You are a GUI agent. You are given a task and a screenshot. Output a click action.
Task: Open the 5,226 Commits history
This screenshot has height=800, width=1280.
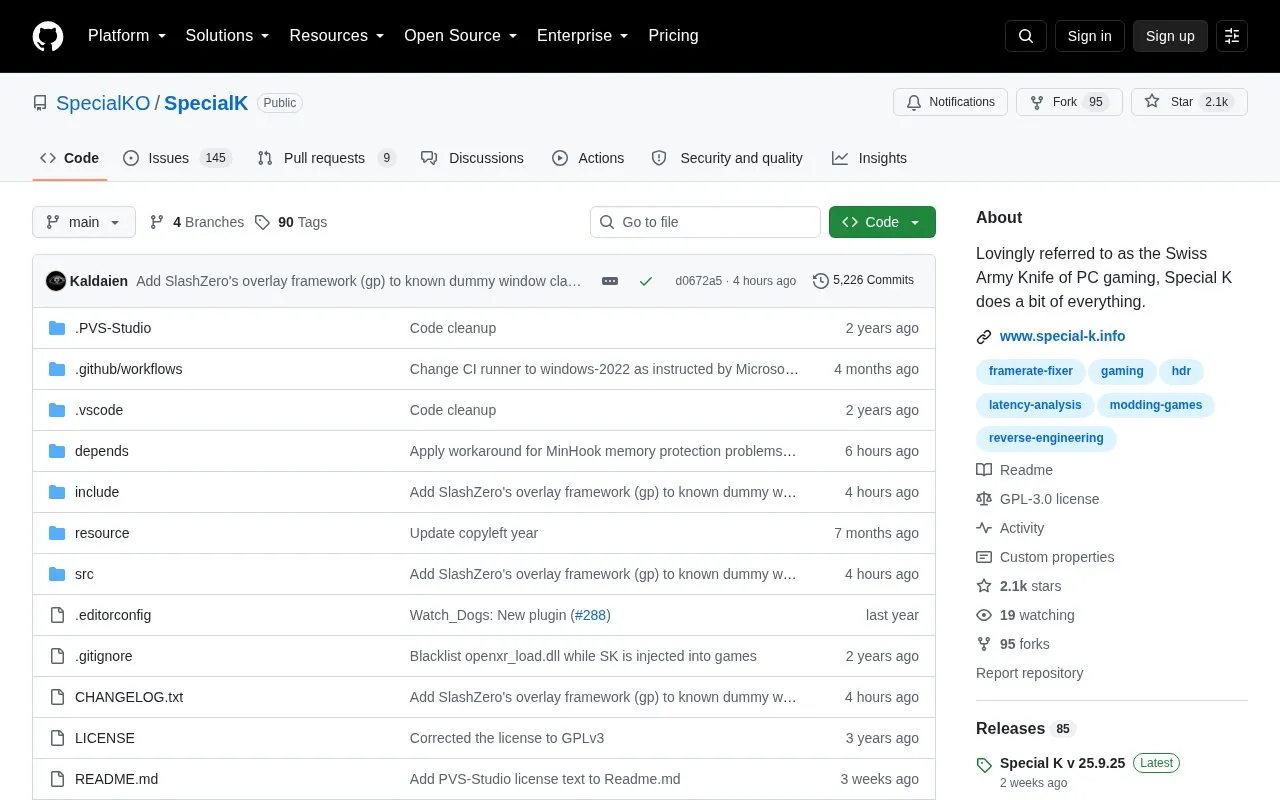coord(863,281)
